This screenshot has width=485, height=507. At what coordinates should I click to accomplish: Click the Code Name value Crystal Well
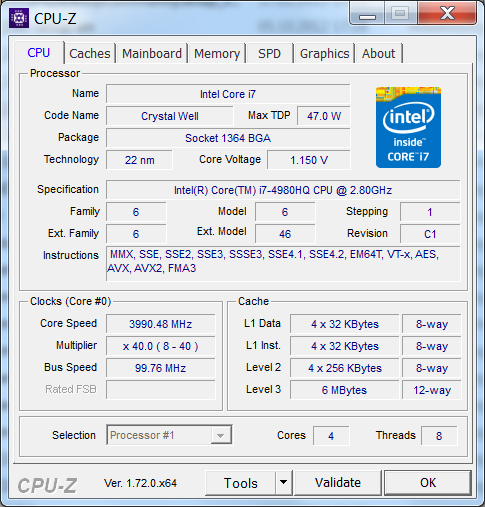pos(170,116)
